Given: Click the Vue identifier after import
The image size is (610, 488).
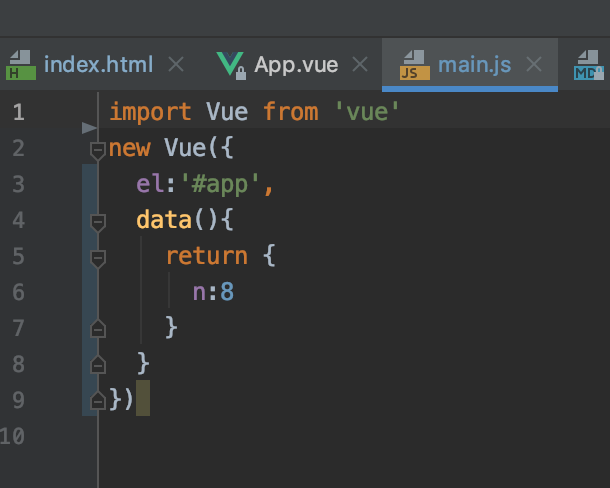Looking at the screenshot, I should (227, 112).
